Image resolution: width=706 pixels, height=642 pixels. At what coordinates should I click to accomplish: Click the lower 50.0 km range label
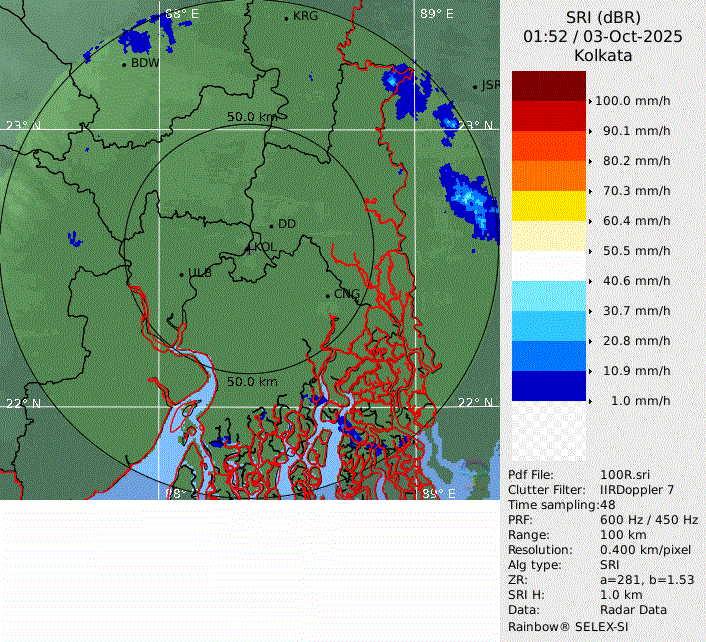pos(252,382)
